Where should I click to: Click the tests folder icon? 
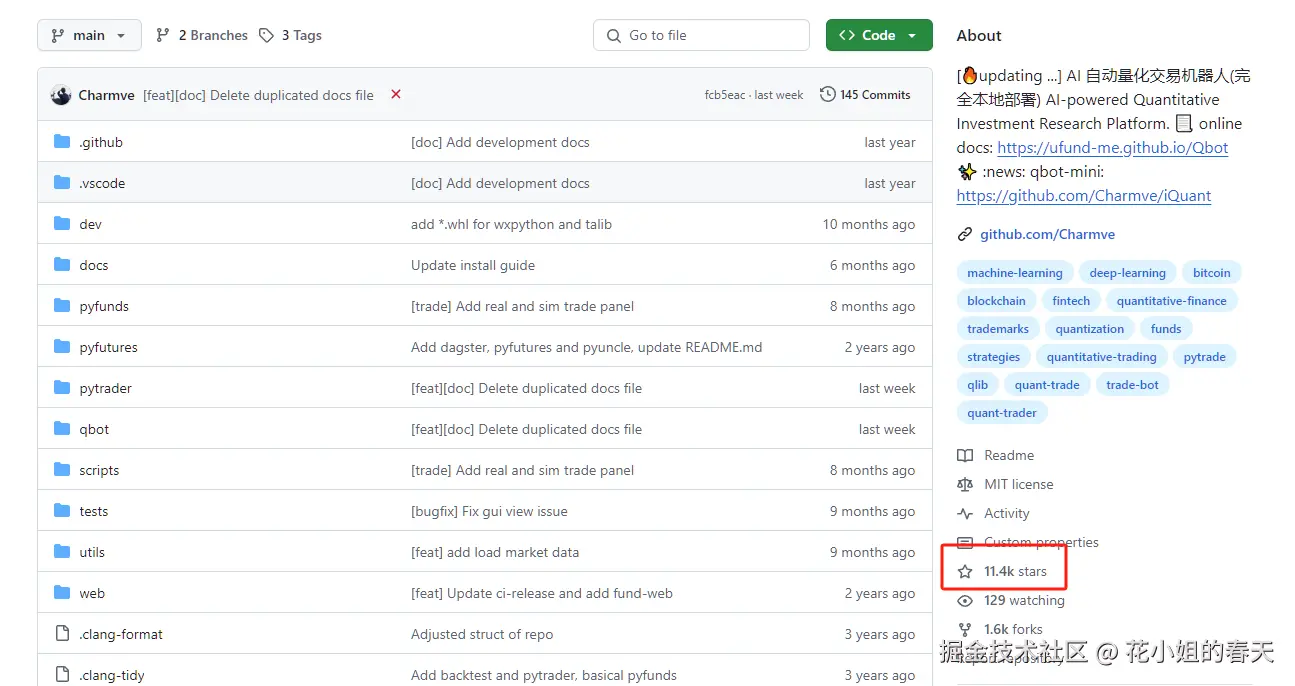point(62,511)
